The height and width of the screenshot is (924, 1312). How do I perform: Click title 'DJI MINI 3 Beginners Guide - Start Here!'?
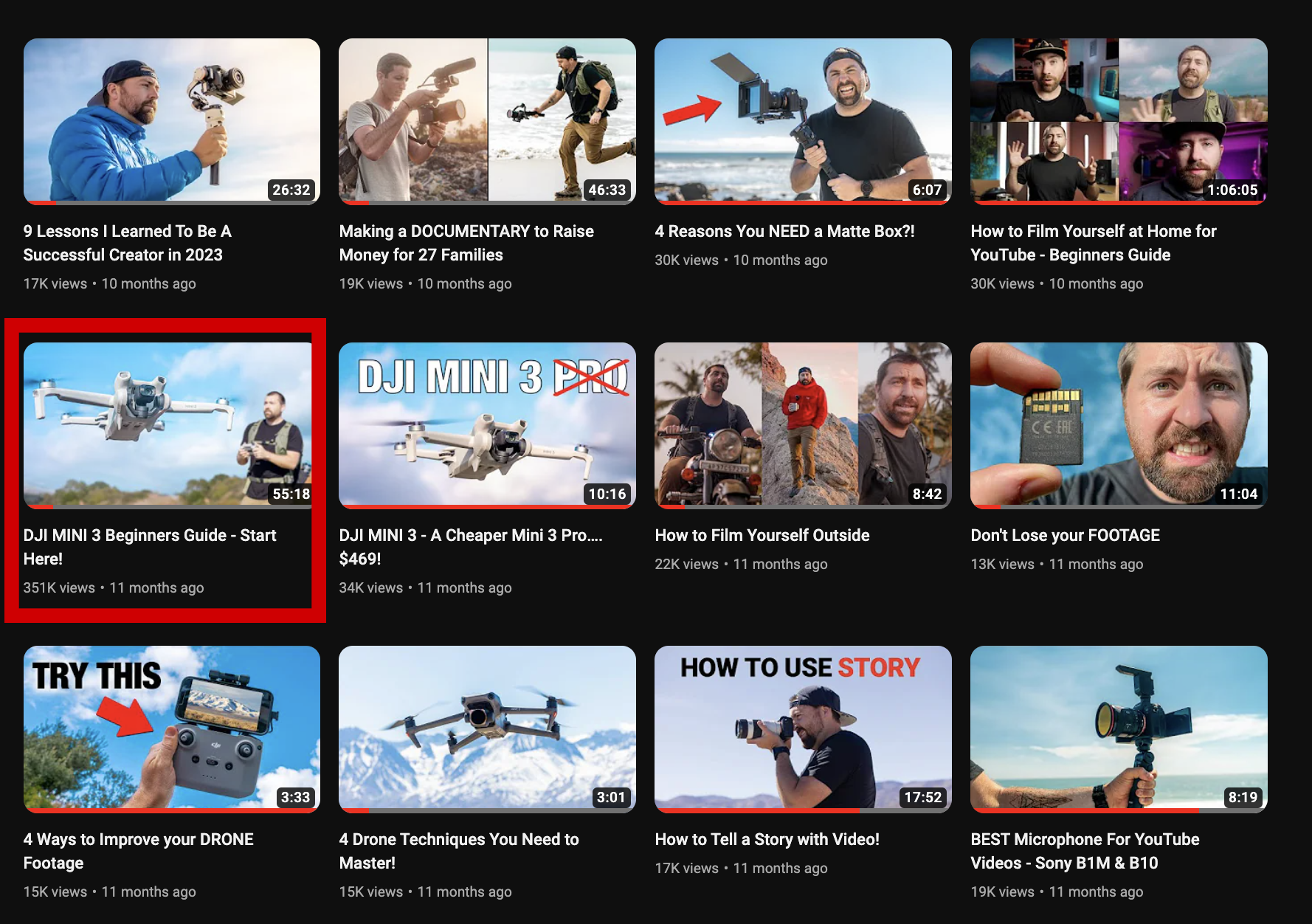pyautogui.click(x=150, y=547)
